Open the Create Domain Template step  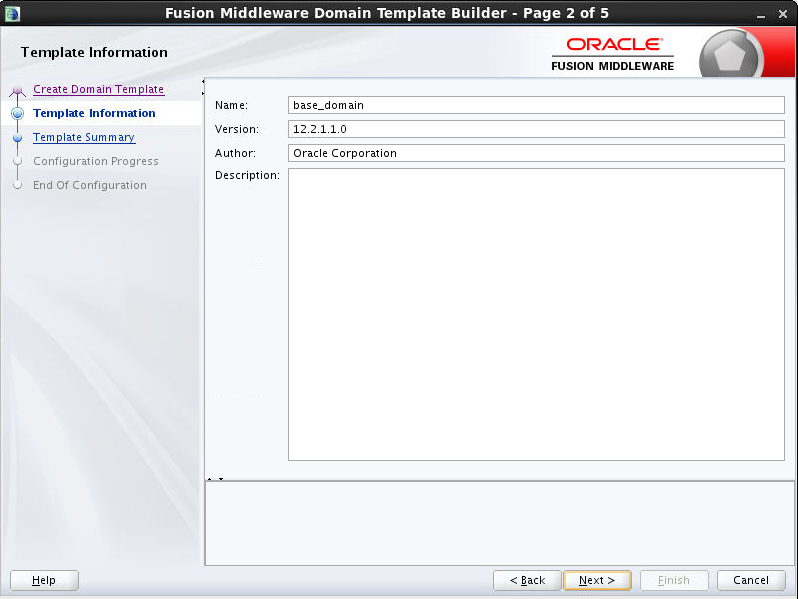click(x=98, y=89)
